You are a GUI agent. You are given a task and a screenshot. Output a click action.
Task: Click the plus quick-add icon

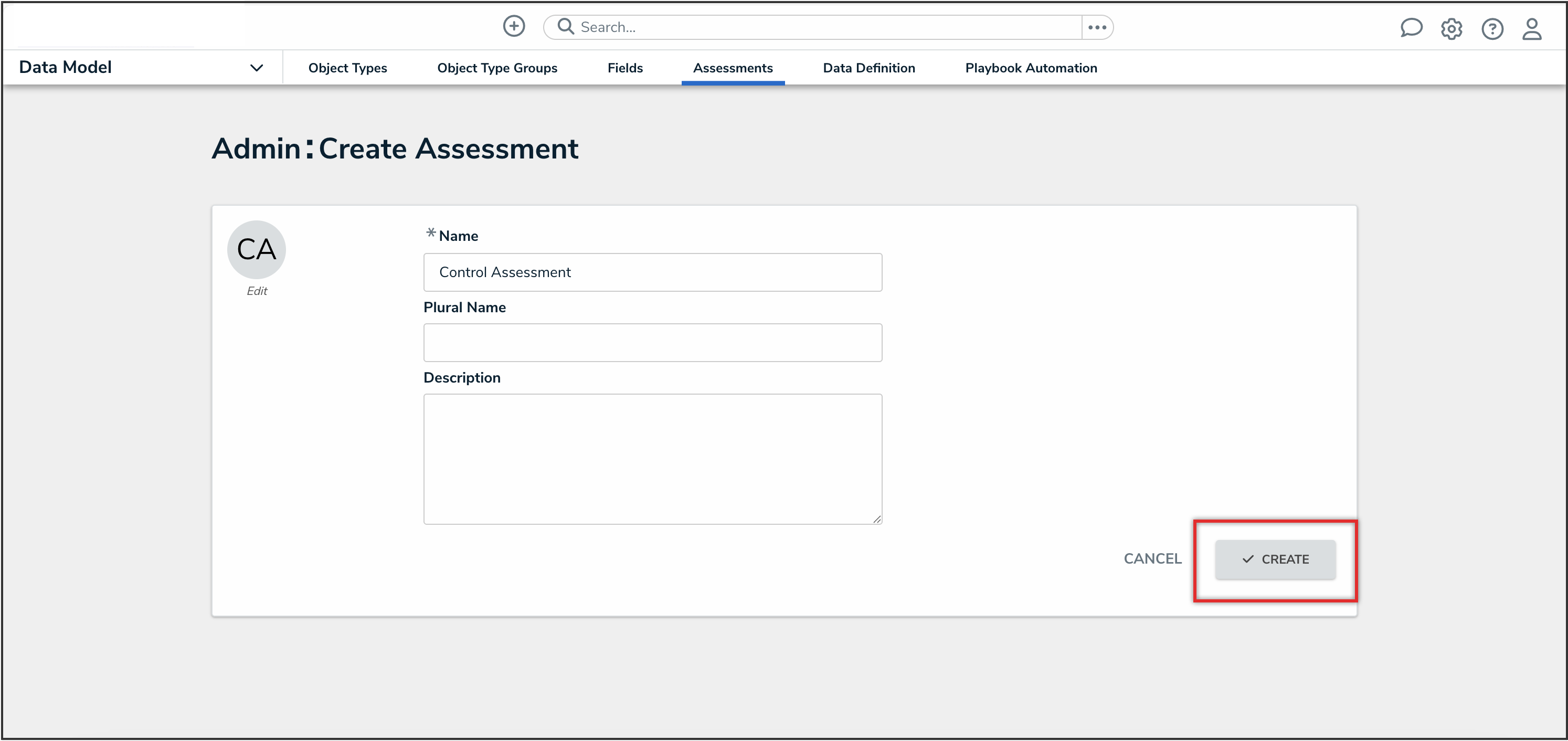514,26
